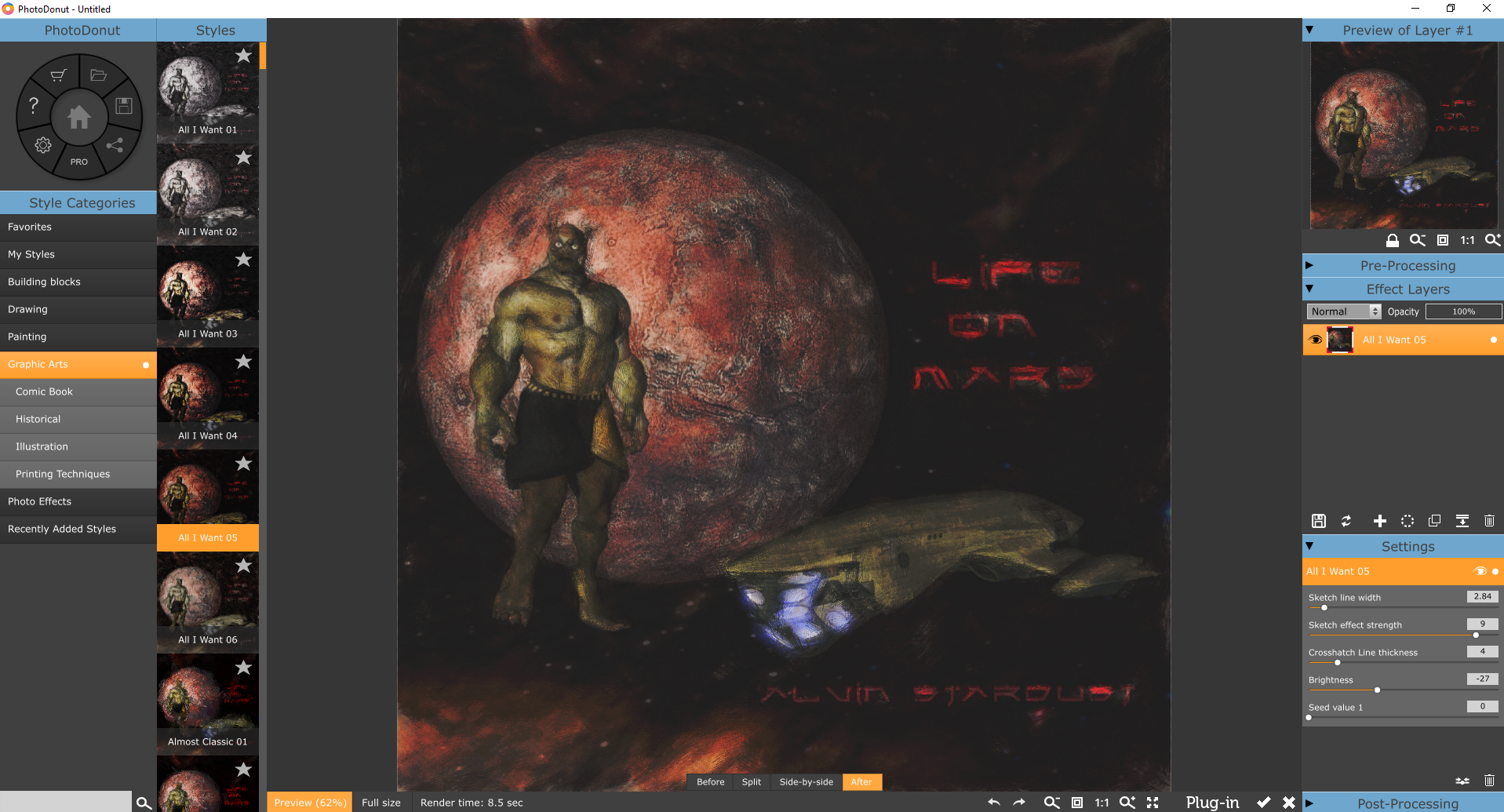The width and height of the screenshot is (1504, 812).
Task: Open the My Styles category
Action: 78,254
